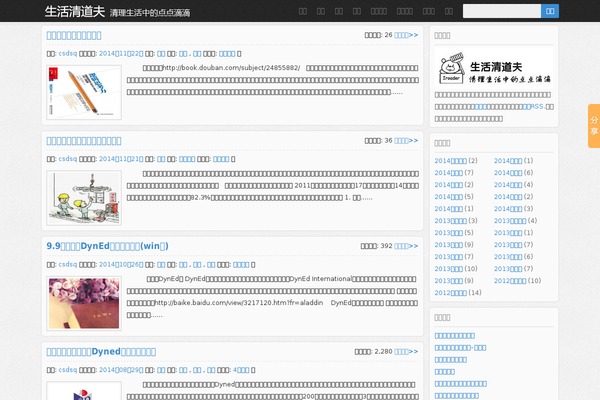Open the three-character item in the top navigation
The image size is (600, 400).
point(429,11)
